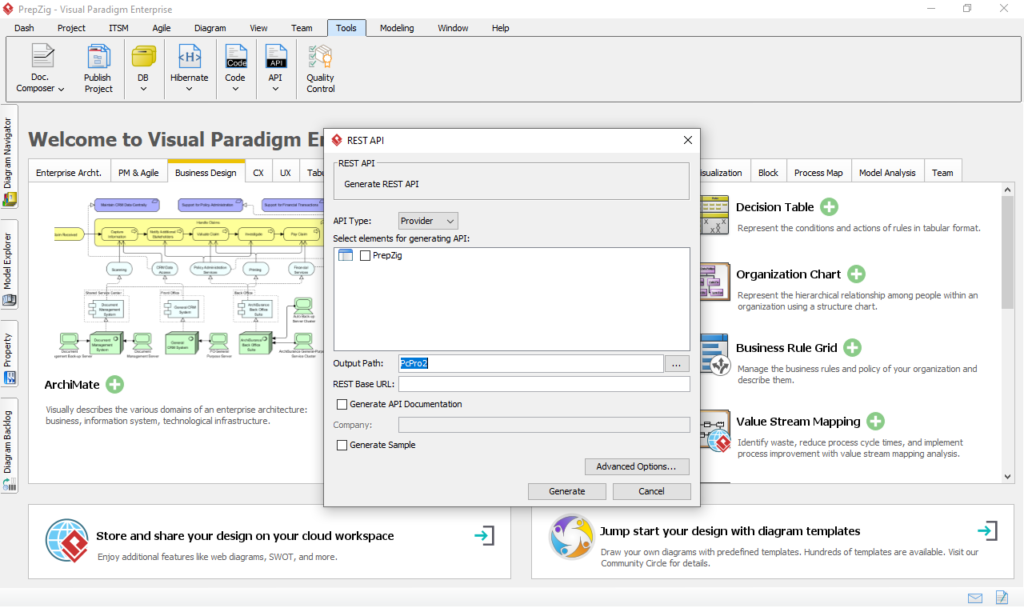Image resolution: width=1024 pixels, height=608 pixels.
Task: Open the Doc. Composer tool
Action: point(40,68)
